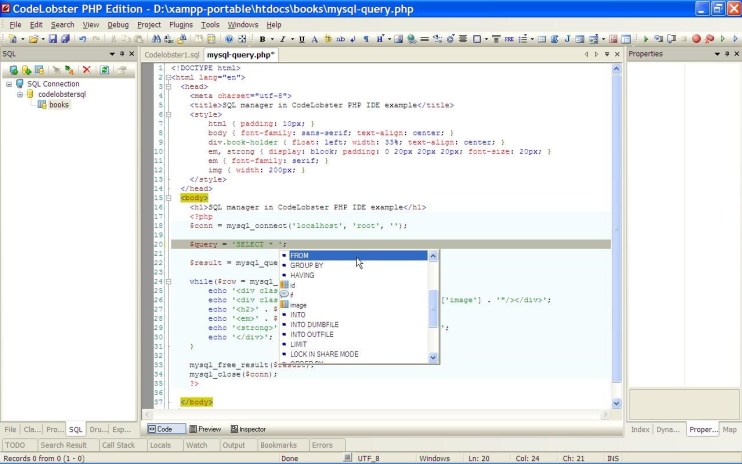
Task: Select the mysql-query.php tab
Action: [240, 55]
